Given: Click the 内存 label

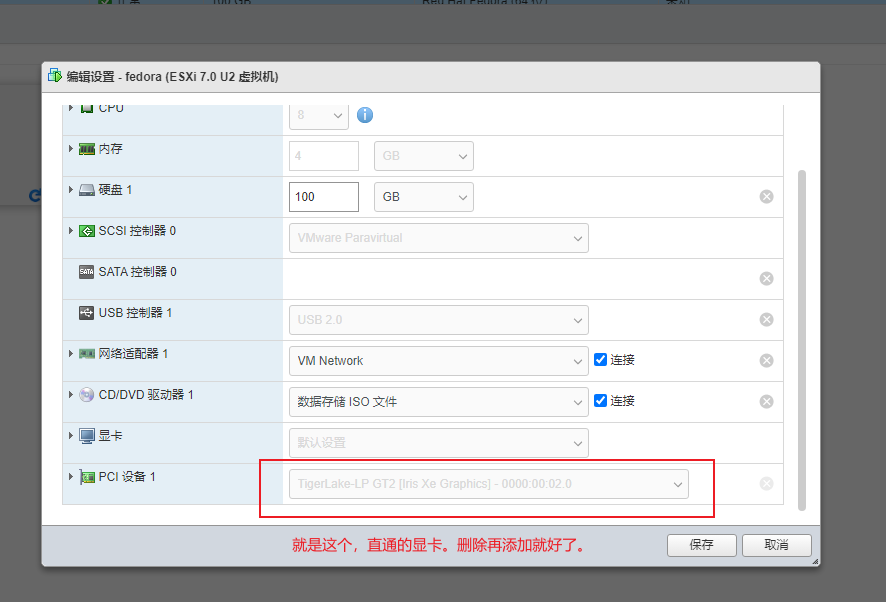Looking at the screenshot, I should coord(111,149).
